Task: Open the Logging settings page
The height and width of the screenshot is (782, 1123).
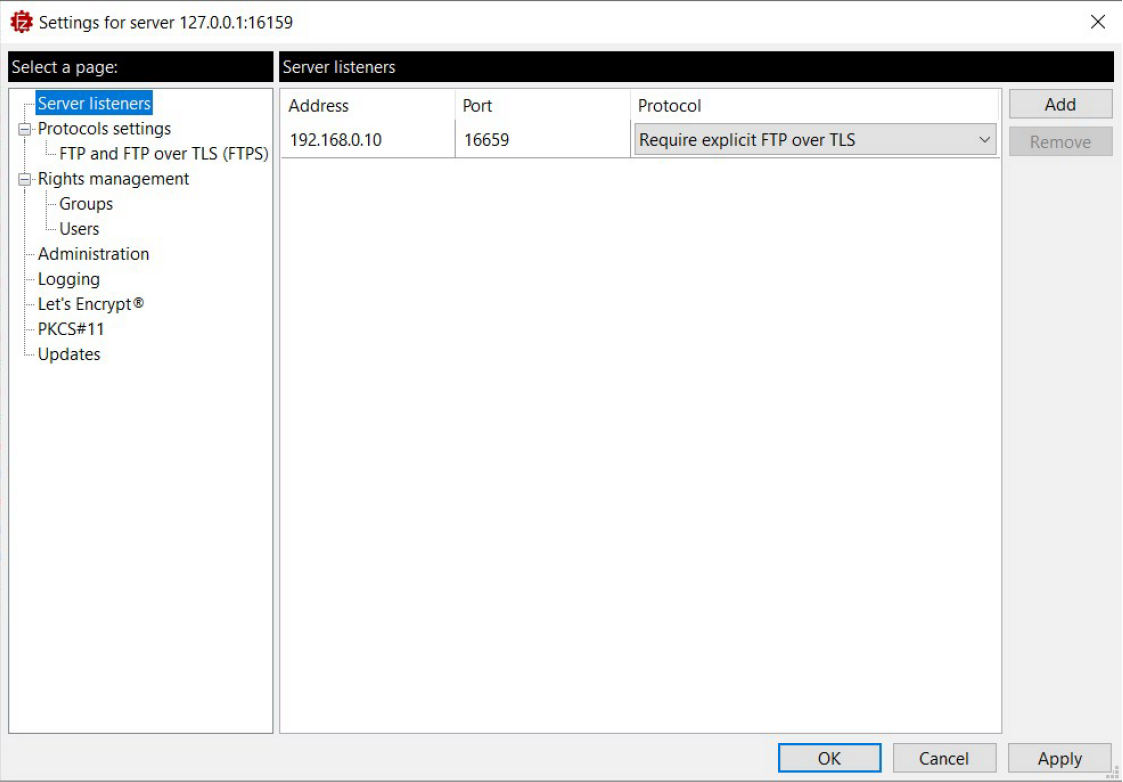Action: click(x=69, y=279)
